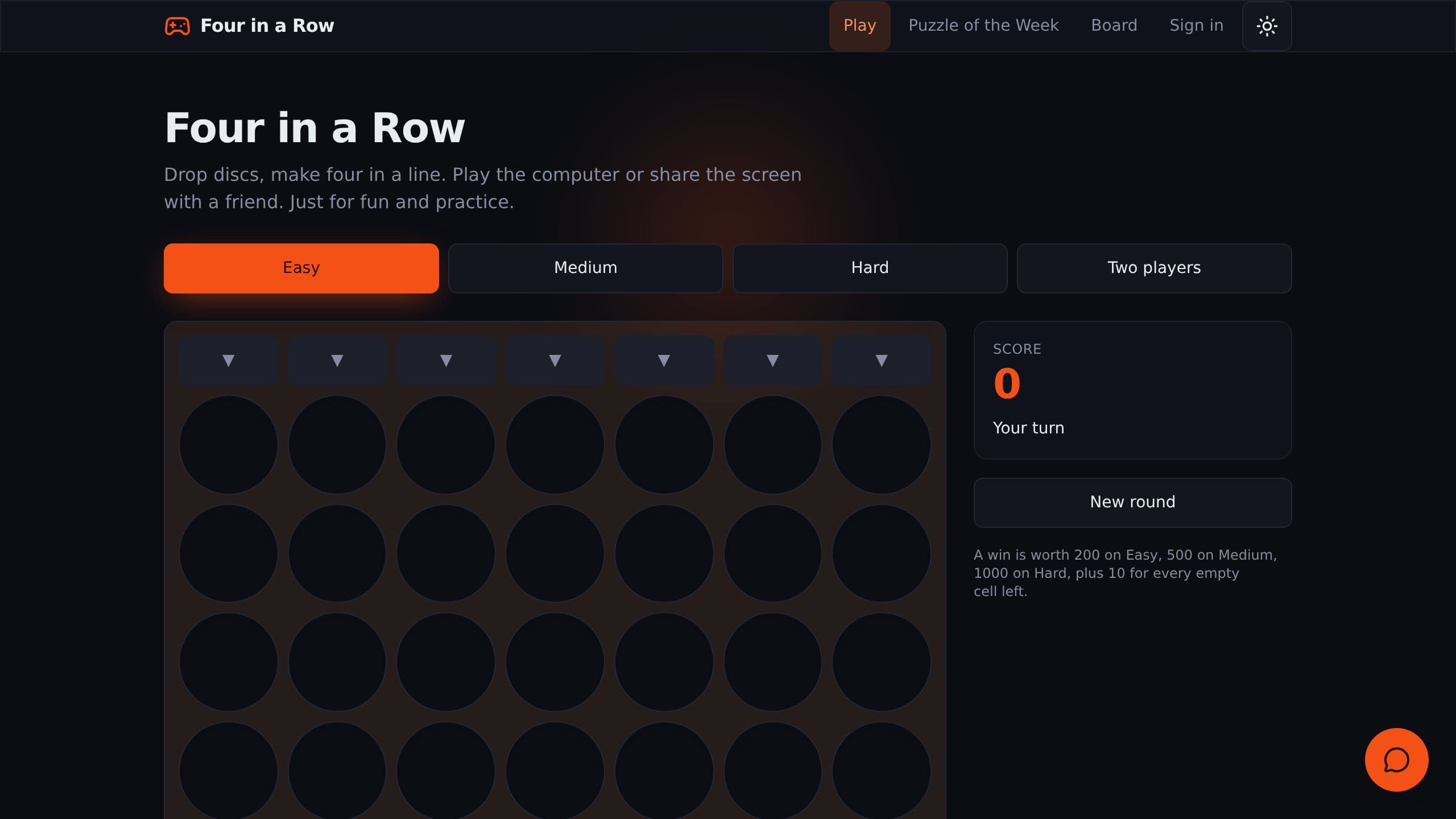Go to the Board page

click(x=1114, y=26)
